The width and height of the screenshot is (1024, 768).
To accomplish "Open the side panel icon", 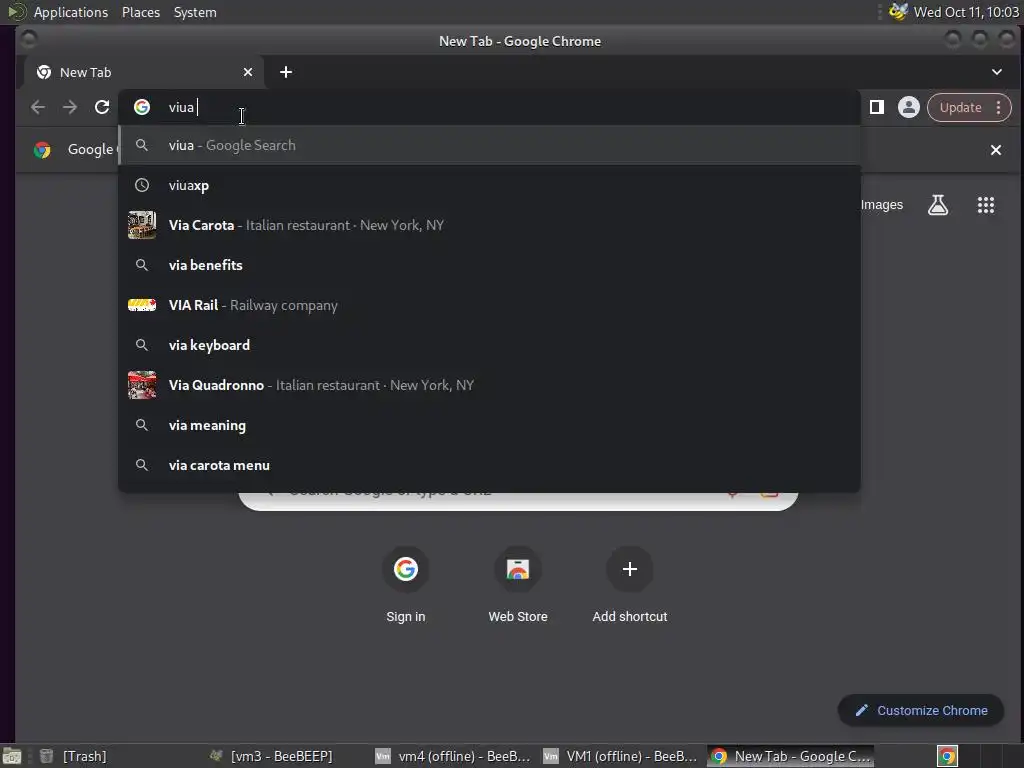I will (876, 107).
